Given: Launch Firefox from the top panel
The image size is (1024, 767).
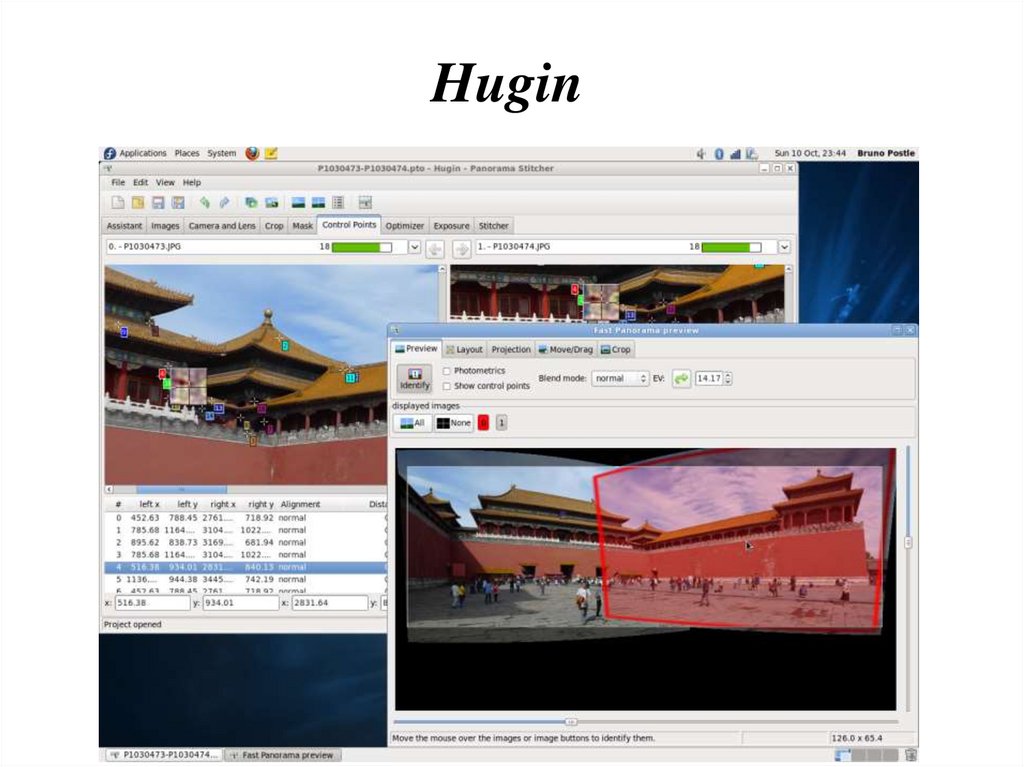Looking at the screenshot, I should click(253, 152).
